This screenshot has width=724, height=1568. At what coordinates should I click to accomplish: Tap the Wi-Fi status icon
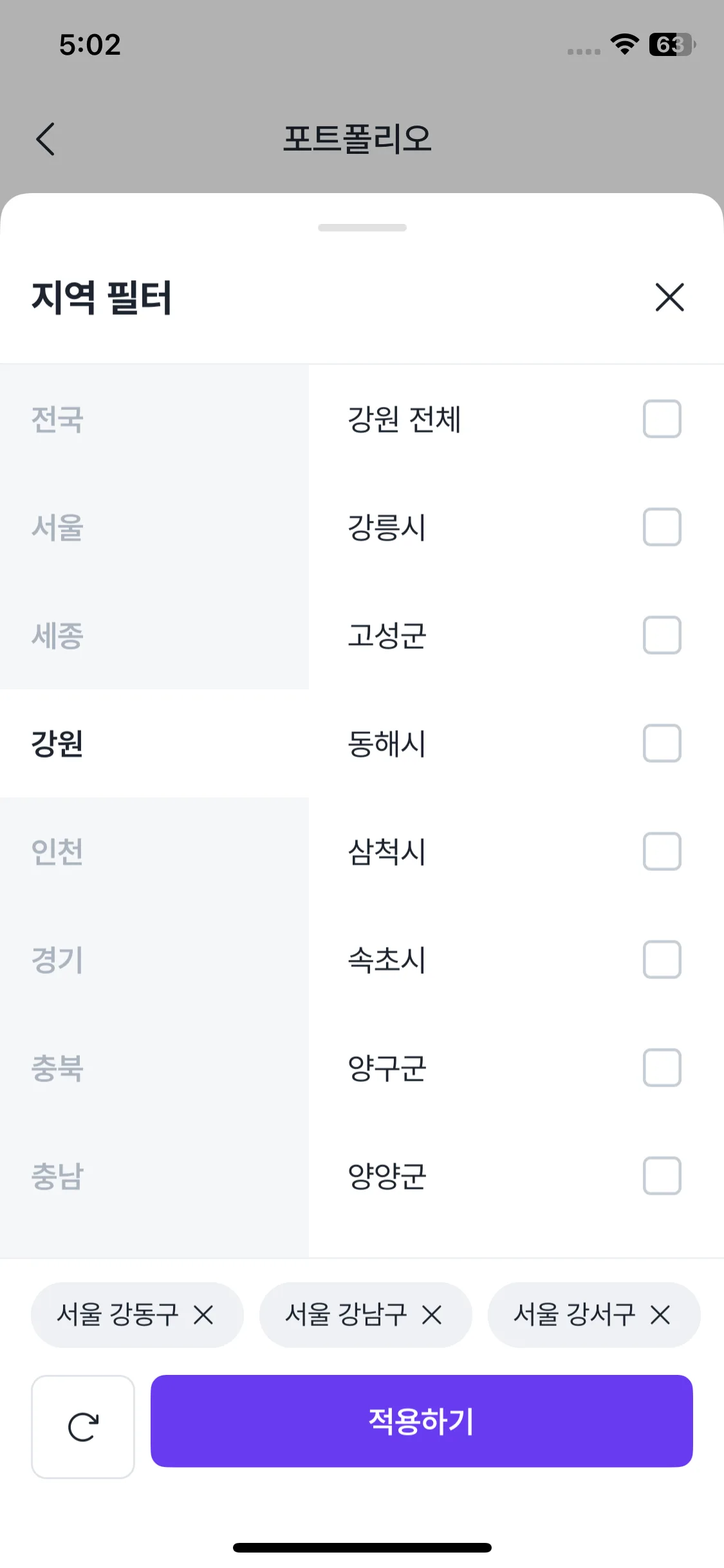[x=624, y=44]
